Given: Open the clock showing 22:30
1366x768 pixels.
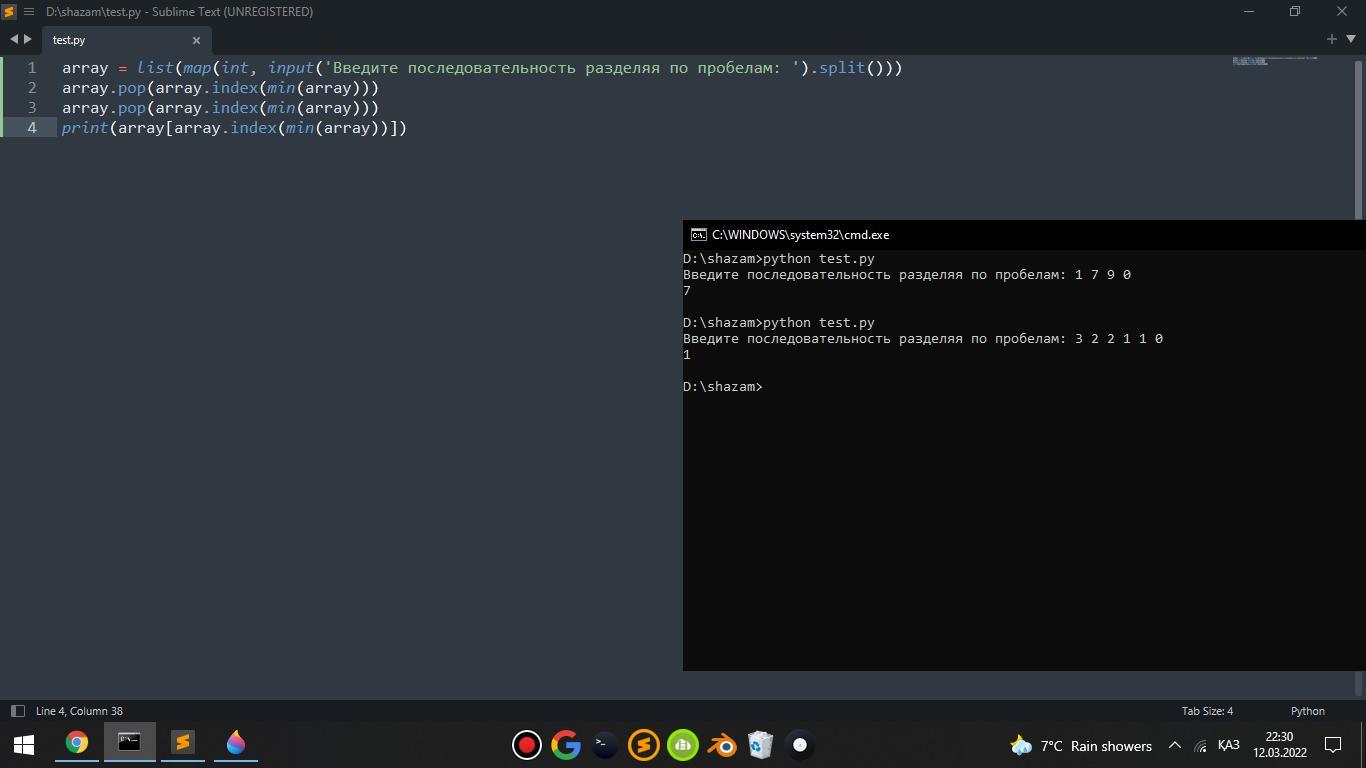Looking at the screenshot, I should [1280, 745].
